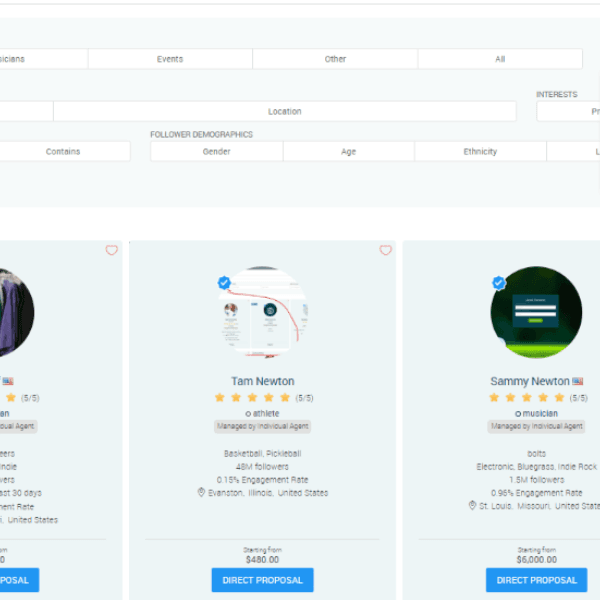Open the Gender demographics dropdown
The width and height of the screenshot is (600, 600).
[x=216, y=151]
